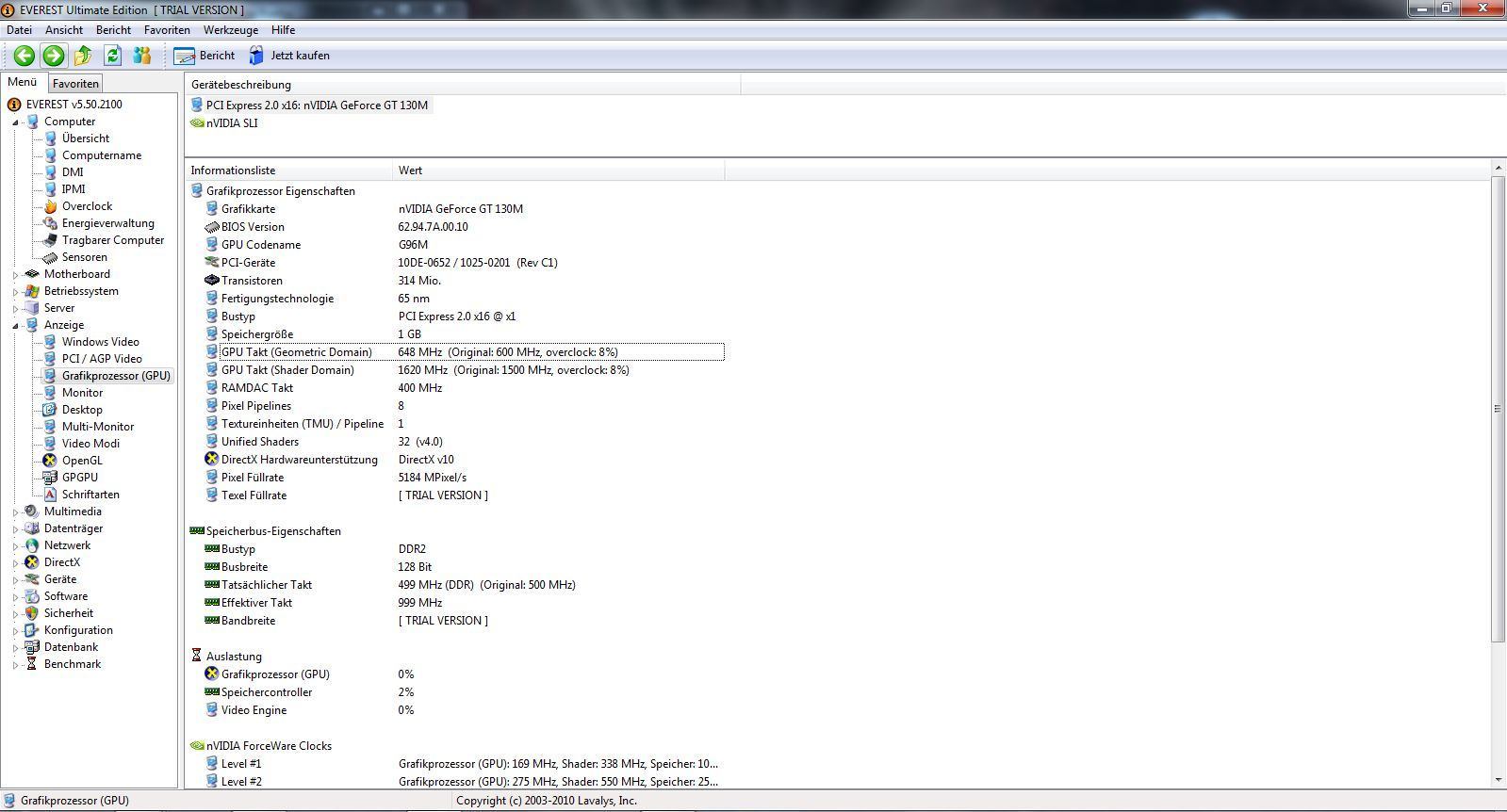Click the Sicherheit shield icon
Viewport: 1507px width, 812px height.
[32, 613]
